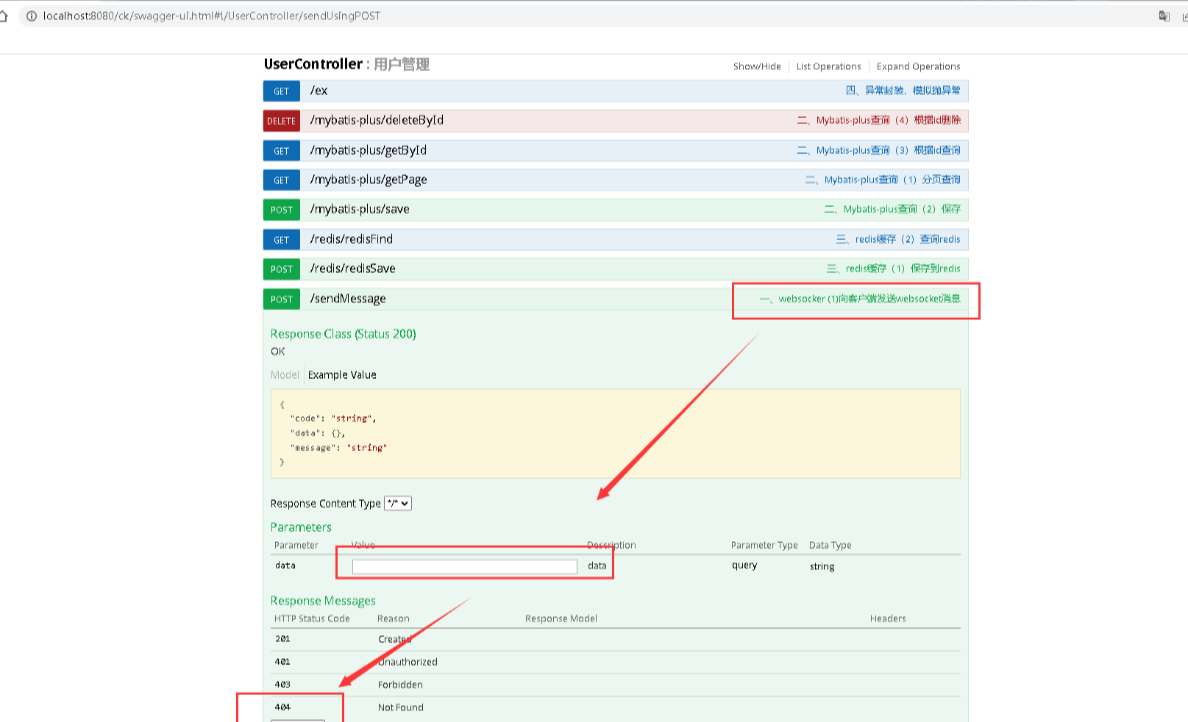Open the Response Content Type dropdown
The width and height of the screenshot is (1188, 722).
tap(398, 504)
